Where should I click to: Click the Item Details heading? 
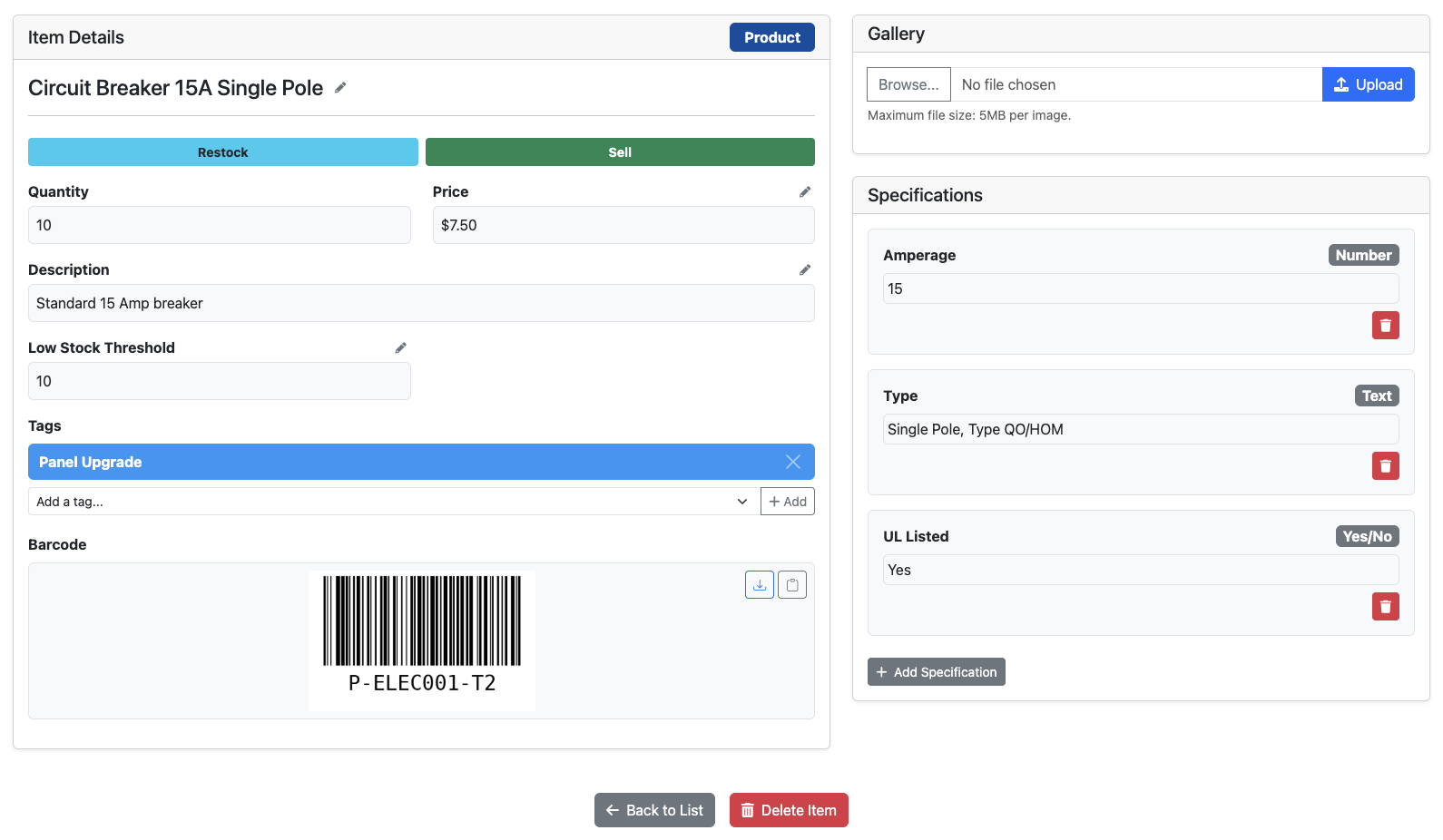click(76, 37)
